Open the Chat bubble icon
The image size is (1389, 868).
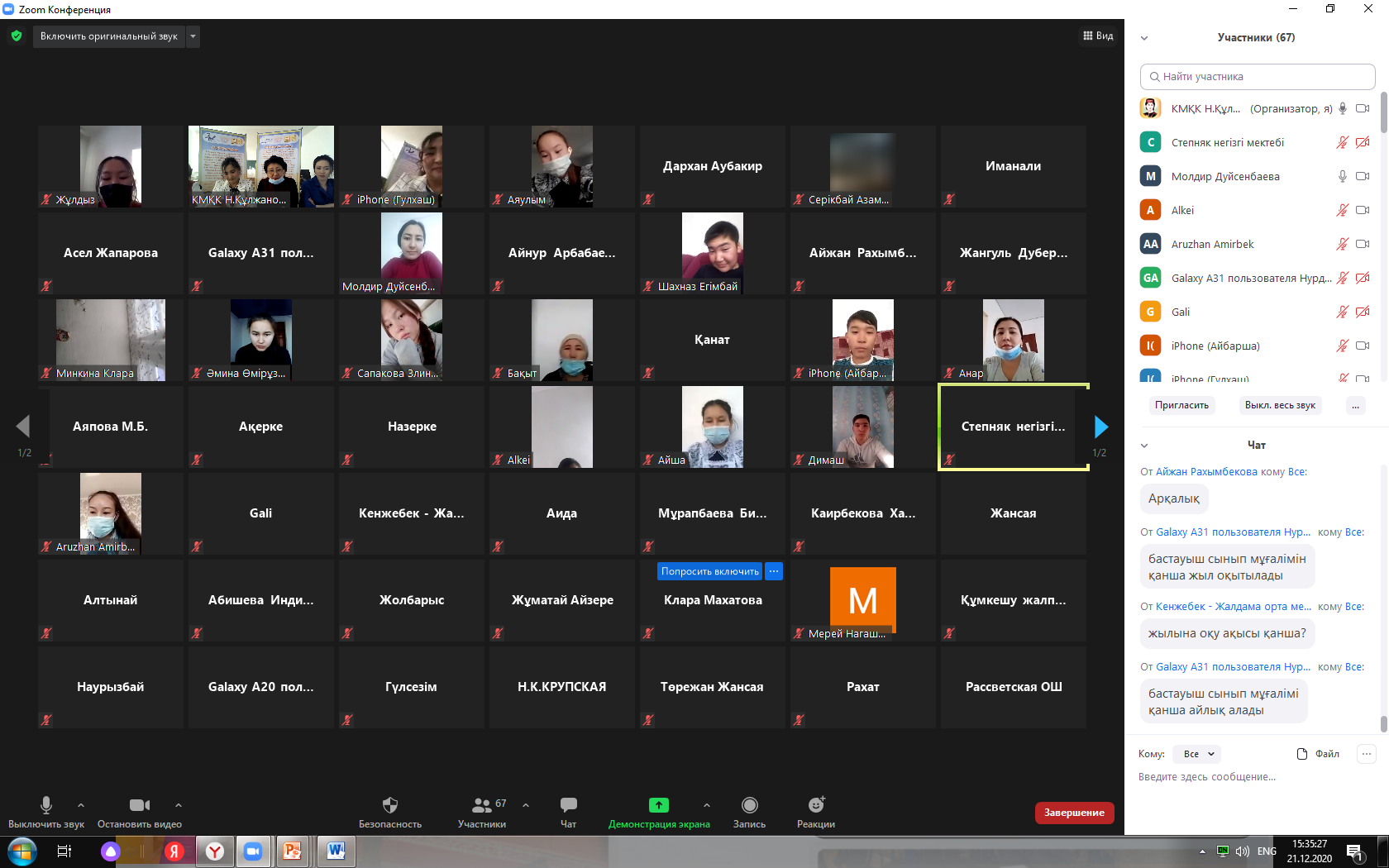[x=568, y=805]
